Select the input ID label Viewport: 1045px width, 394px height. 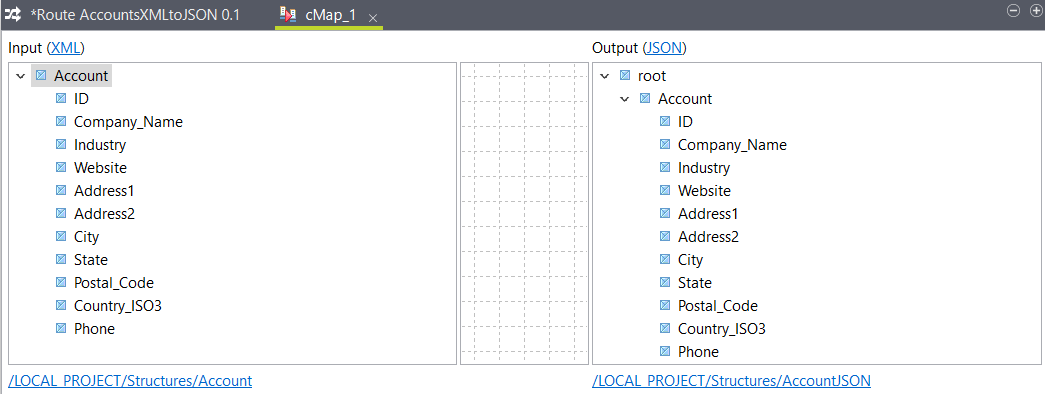pyautogui.click(x=81, y=99)
